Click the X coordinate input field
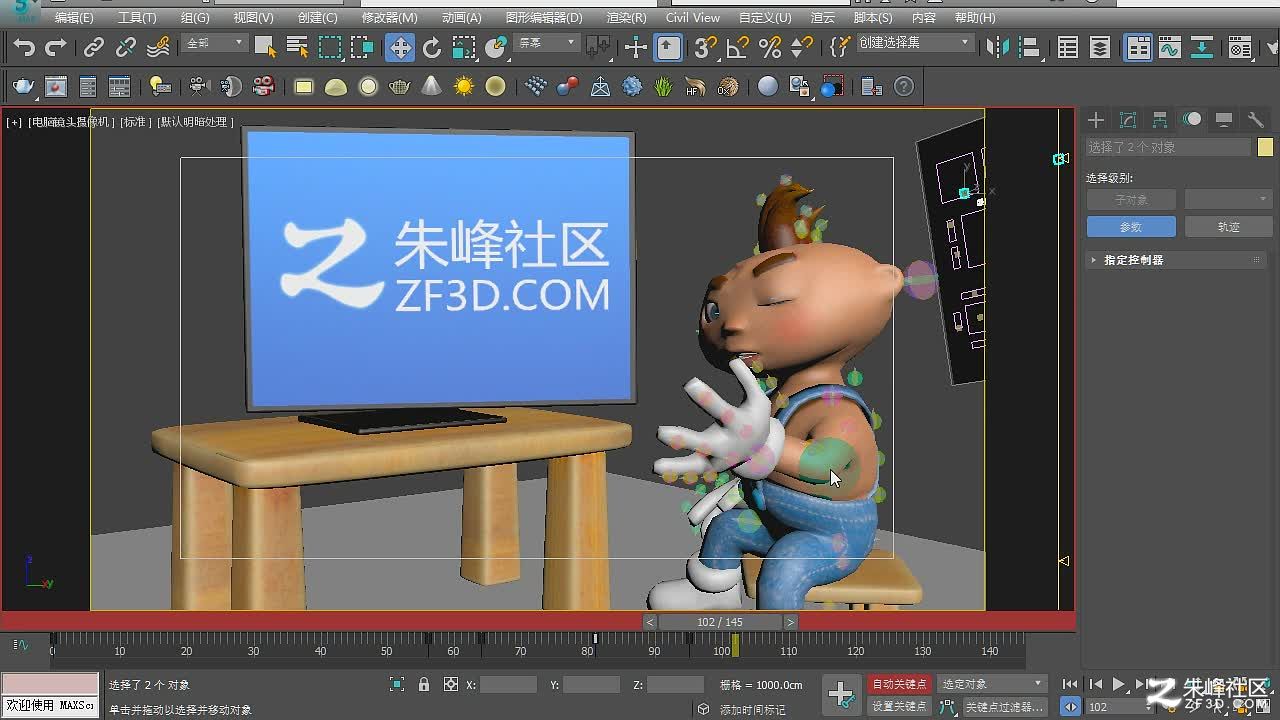 [x=508, y=685]
